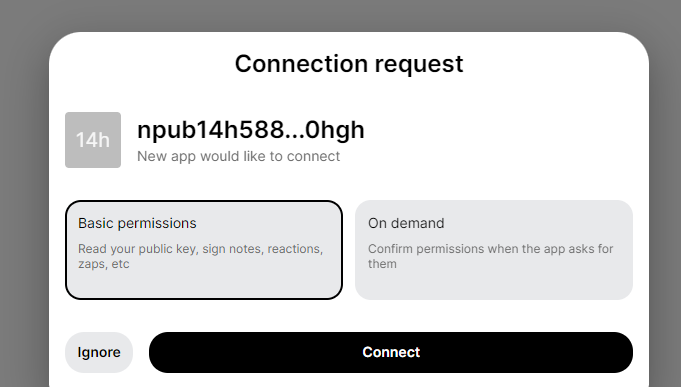Click empty space inside On demand card

pyautogui.click(x=494, y=284)
